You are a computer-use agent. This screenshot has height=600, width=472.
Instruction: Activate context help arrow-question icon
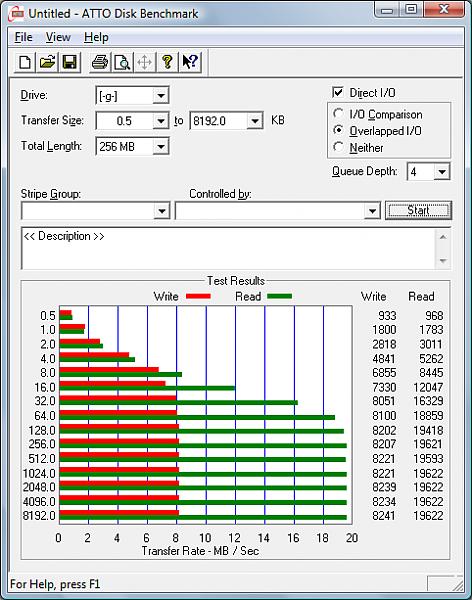tap(190, 62)
